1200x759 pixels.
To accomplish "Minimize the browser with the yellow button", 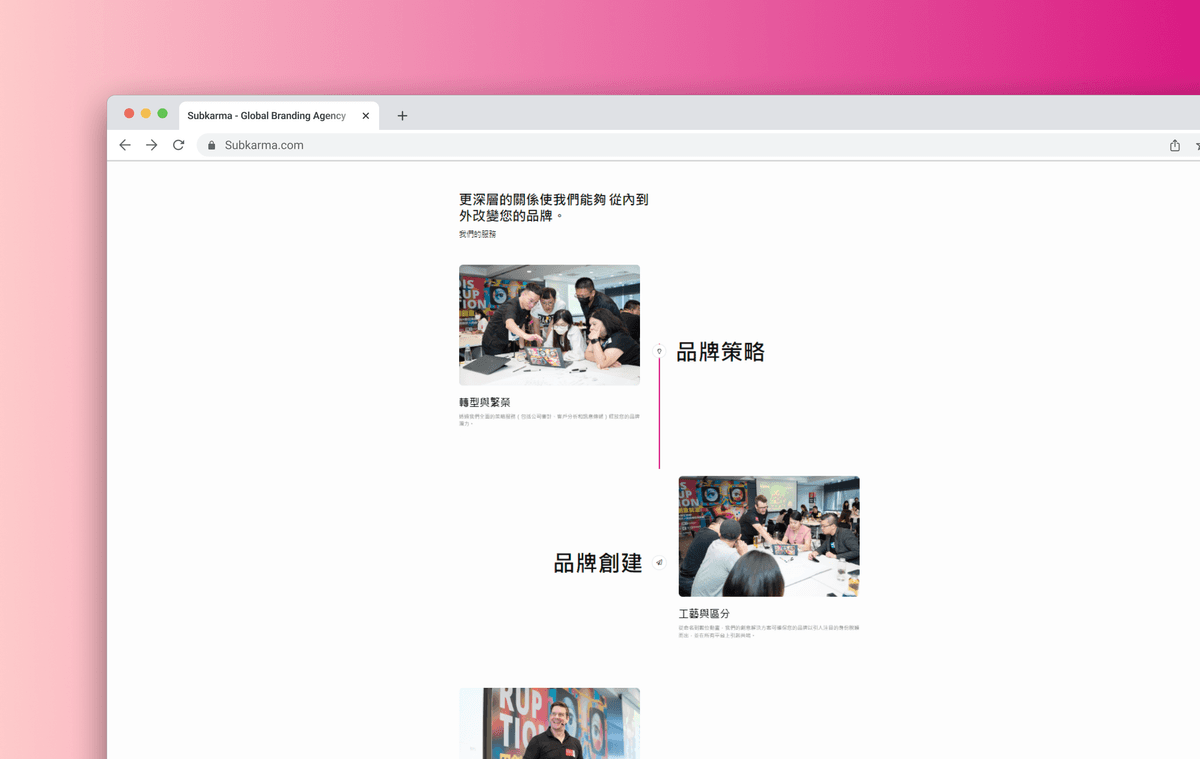I will point(146,114).
